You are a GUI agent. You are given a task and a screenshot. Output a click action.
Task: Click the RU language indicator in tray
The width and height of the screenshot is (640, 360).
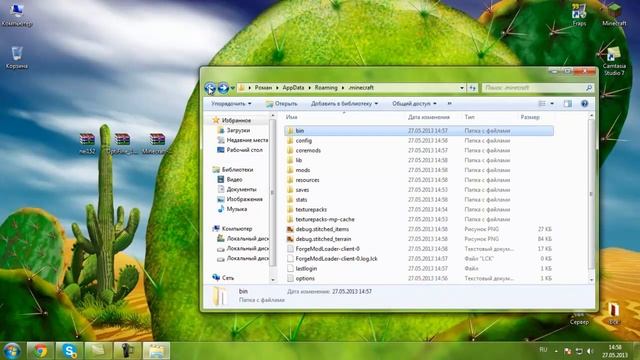click(x=543, y=350)
